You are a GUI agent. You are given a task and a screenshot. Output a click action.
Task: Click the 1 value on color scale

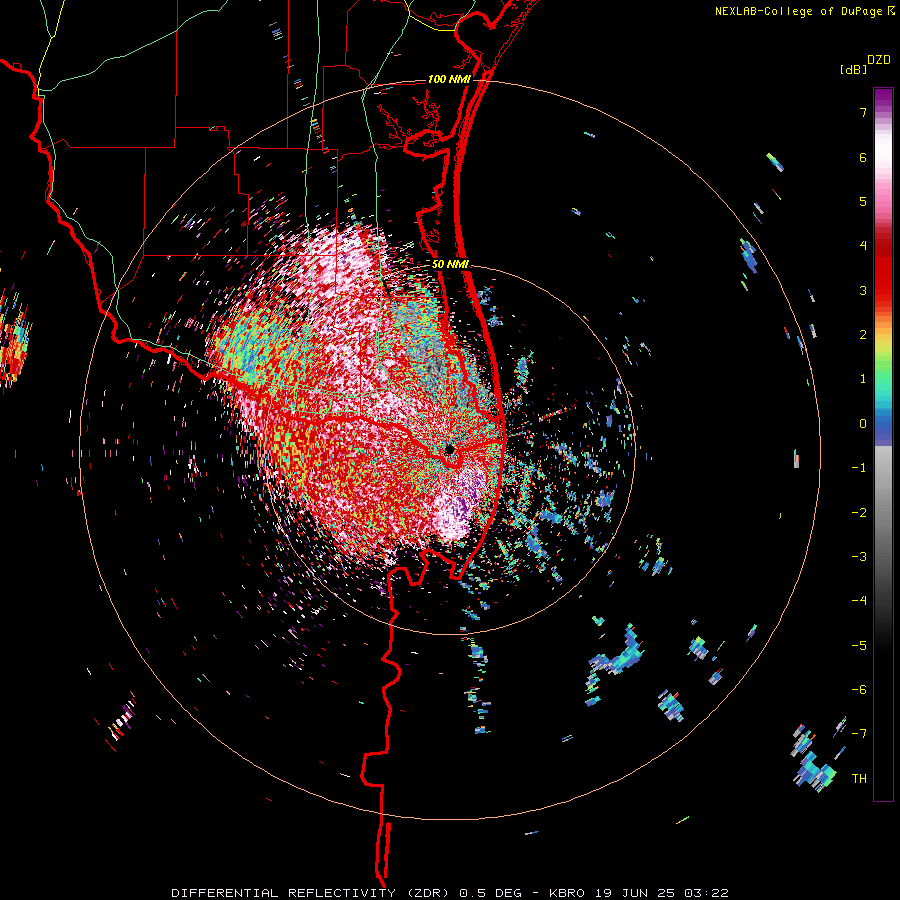click(863, 379)
